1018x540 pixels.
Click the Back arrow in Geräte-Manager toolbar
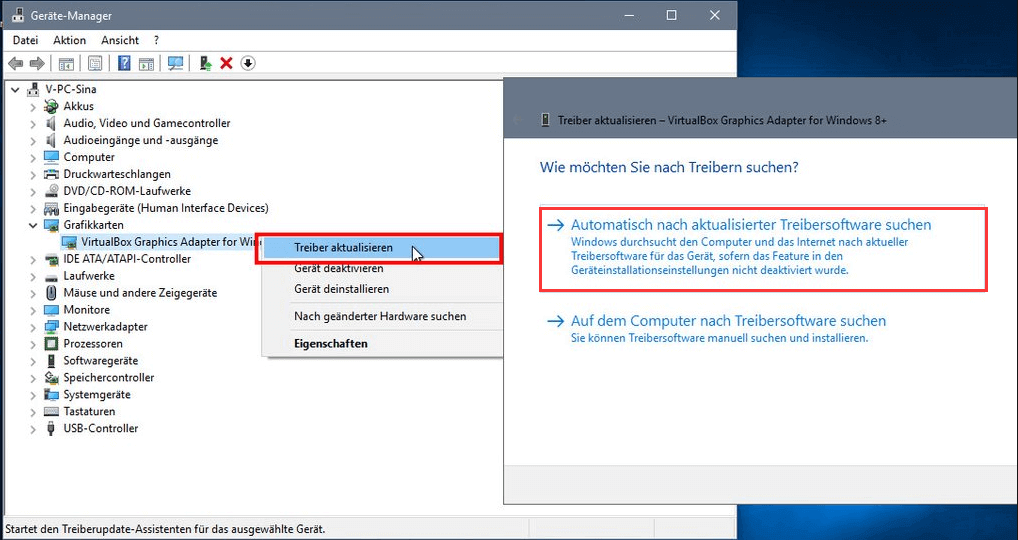pos(16,63)
